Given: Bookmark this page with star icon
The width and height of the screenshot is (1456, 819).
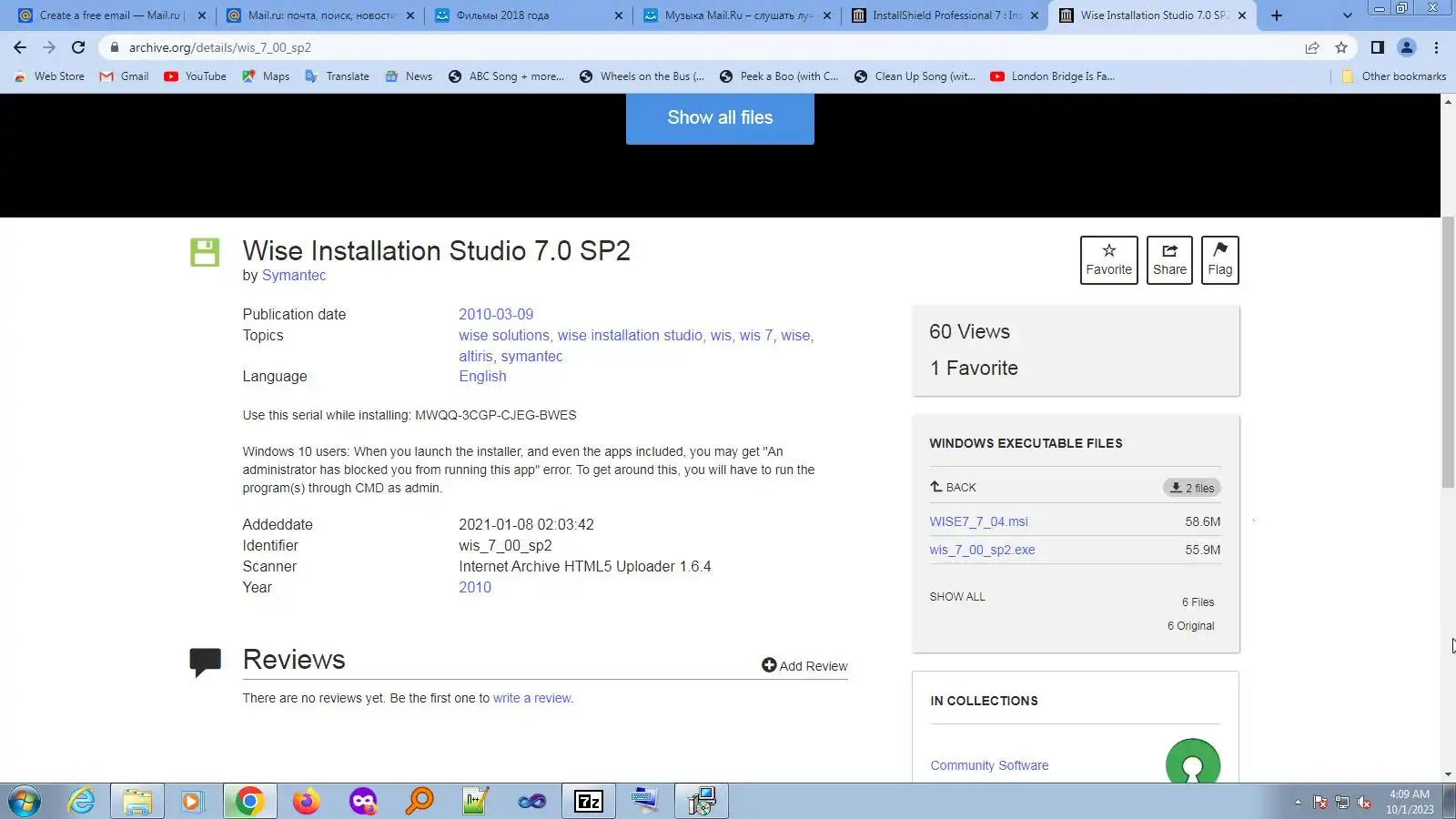Looking at the screenshot, I should point(1340,47).
